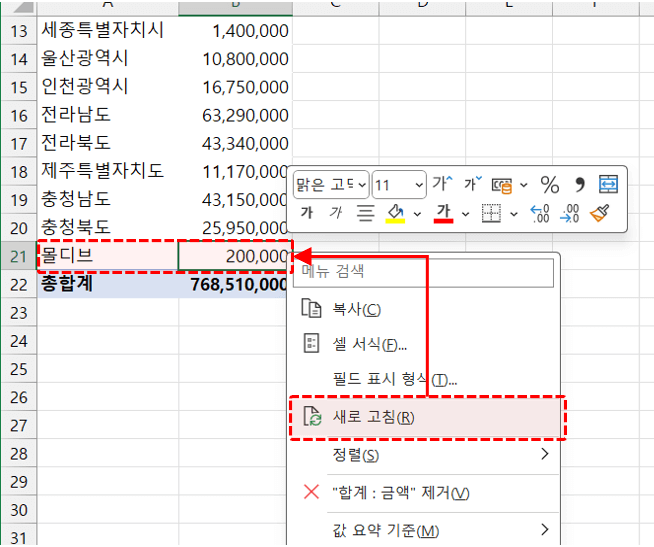
Task: Select row header 13
Action: (x=19, y=30)
